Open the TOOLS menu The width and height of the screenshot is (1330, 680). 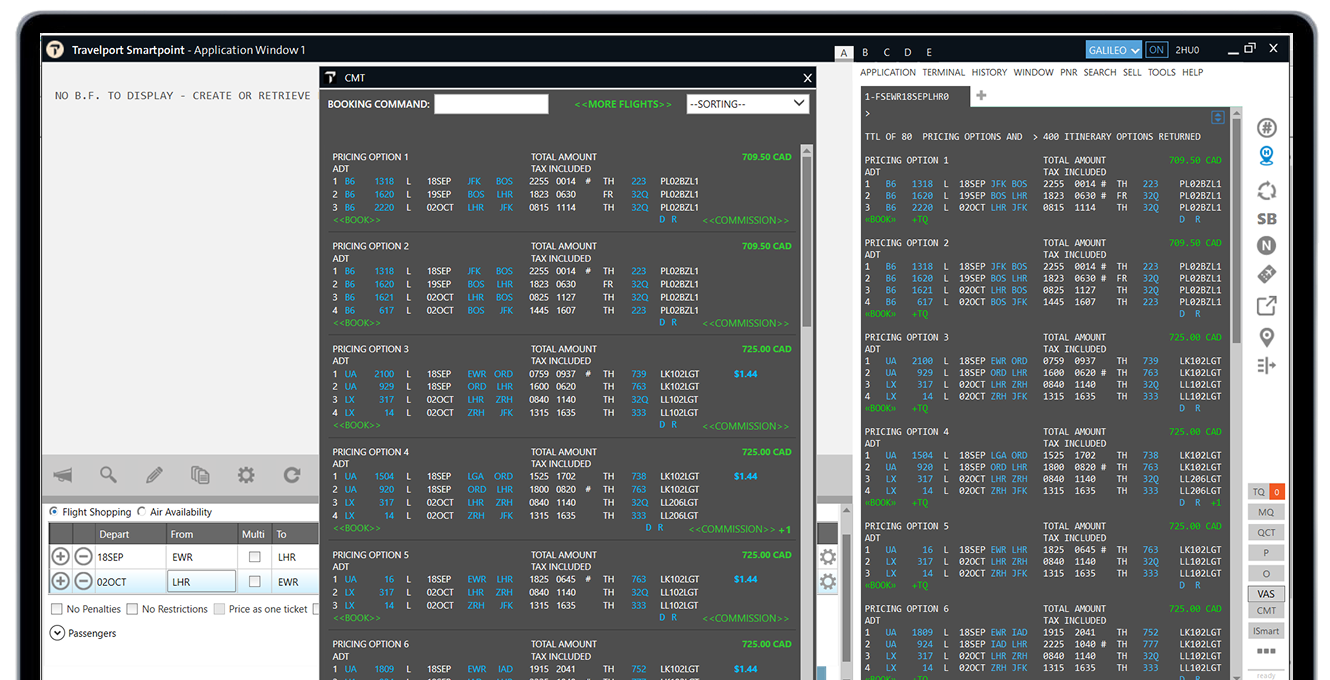point(1161,72)
